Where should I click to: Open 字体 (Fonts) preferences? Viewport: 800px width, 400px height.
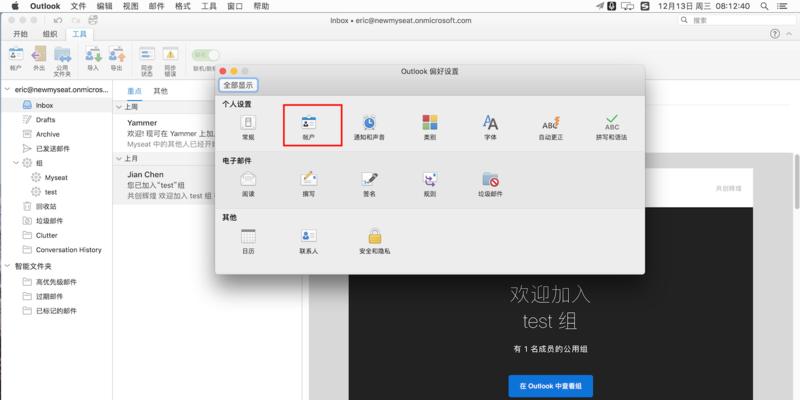(490, 128)
